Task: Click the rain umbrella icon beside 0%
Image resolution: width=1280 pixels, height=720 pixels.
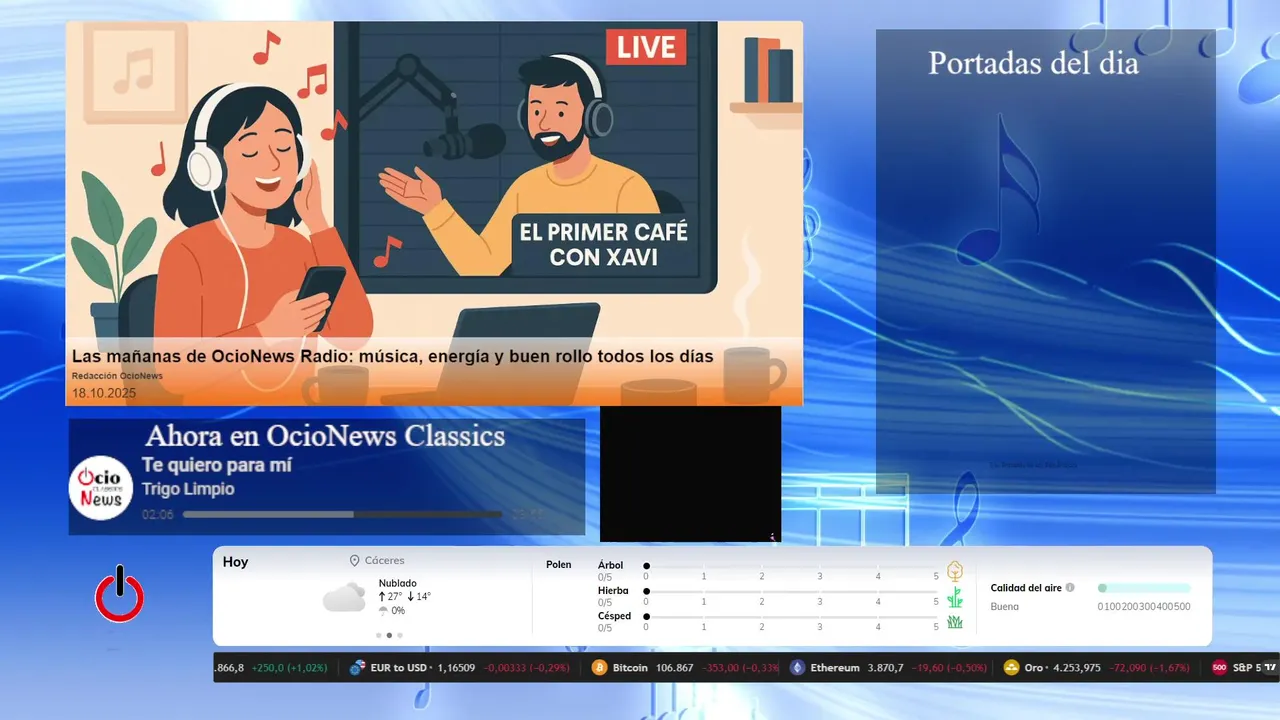Action: tap(383, 610)
